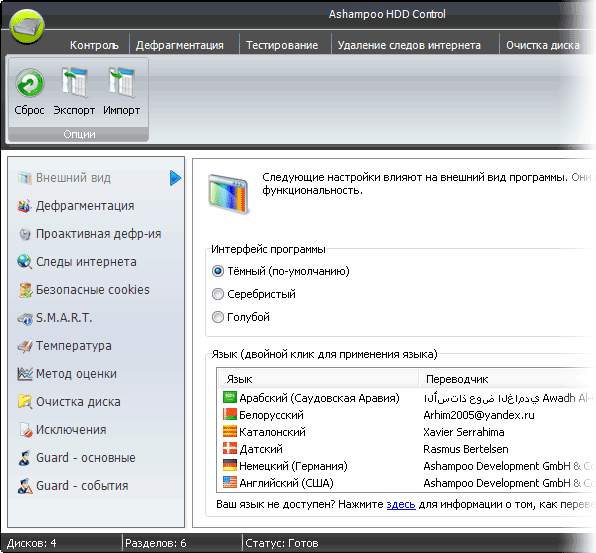Click the Язык column header
596x553 pixels.
point(319,379)
